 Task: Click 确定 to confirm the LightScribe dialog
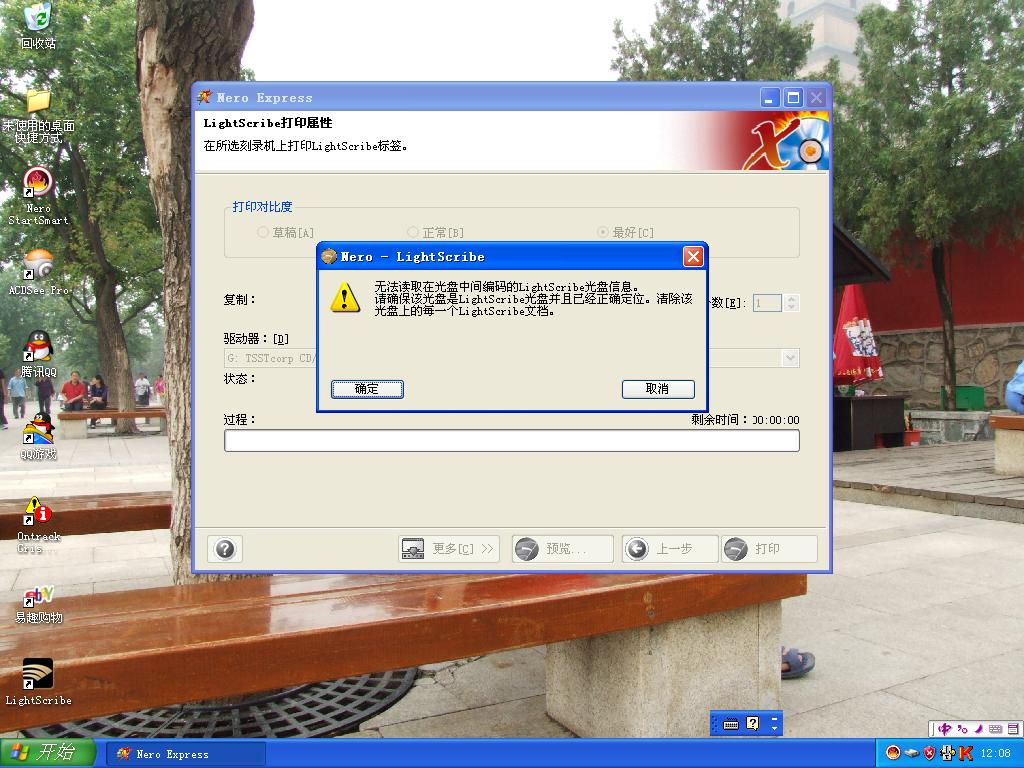coord(367,389)
